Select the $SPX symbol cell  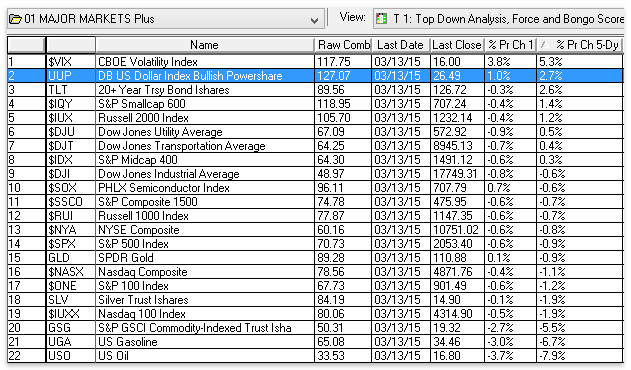(71, 244)
